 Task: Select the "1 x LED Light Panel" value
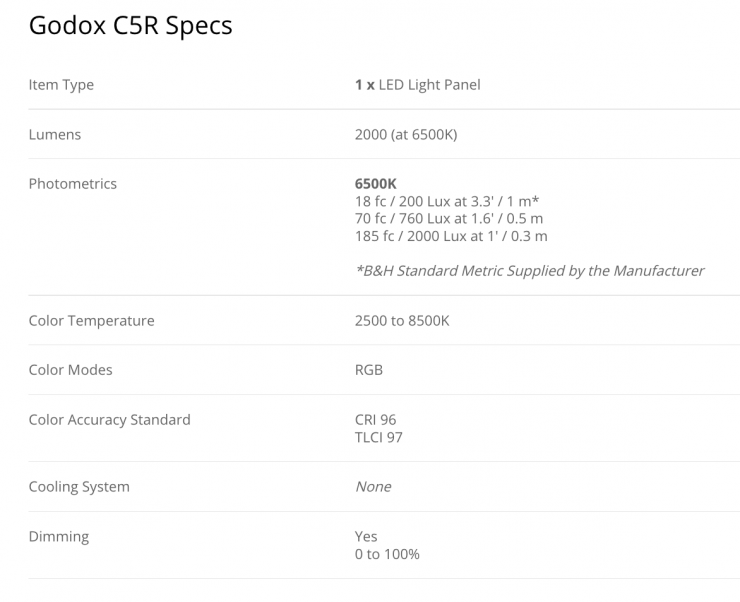click(x=417, y=85)
